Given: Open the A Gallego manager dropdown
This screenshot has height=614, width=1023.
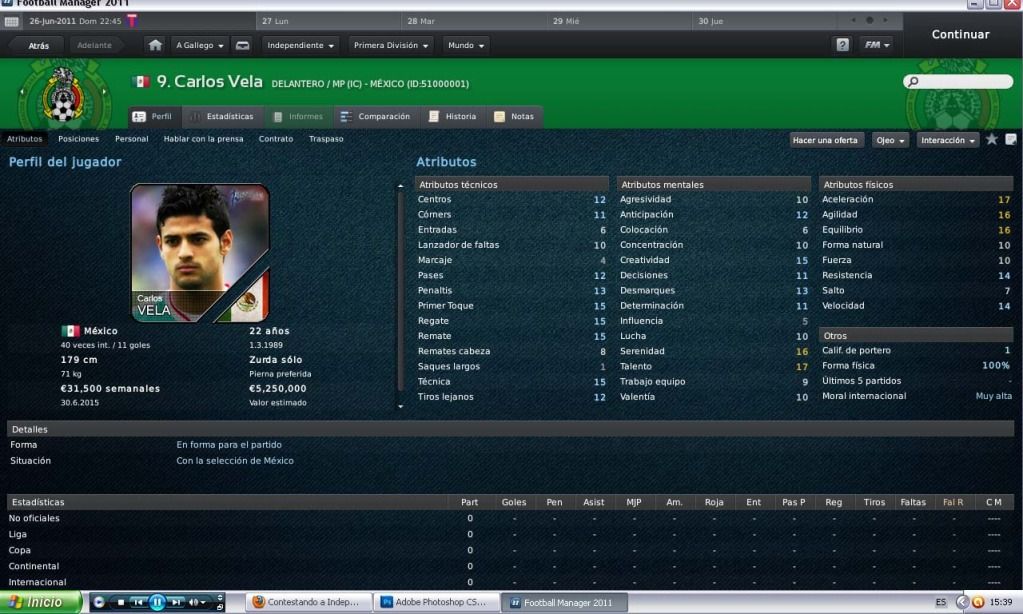Looking at the screenshot, I should tap(200, 45).
